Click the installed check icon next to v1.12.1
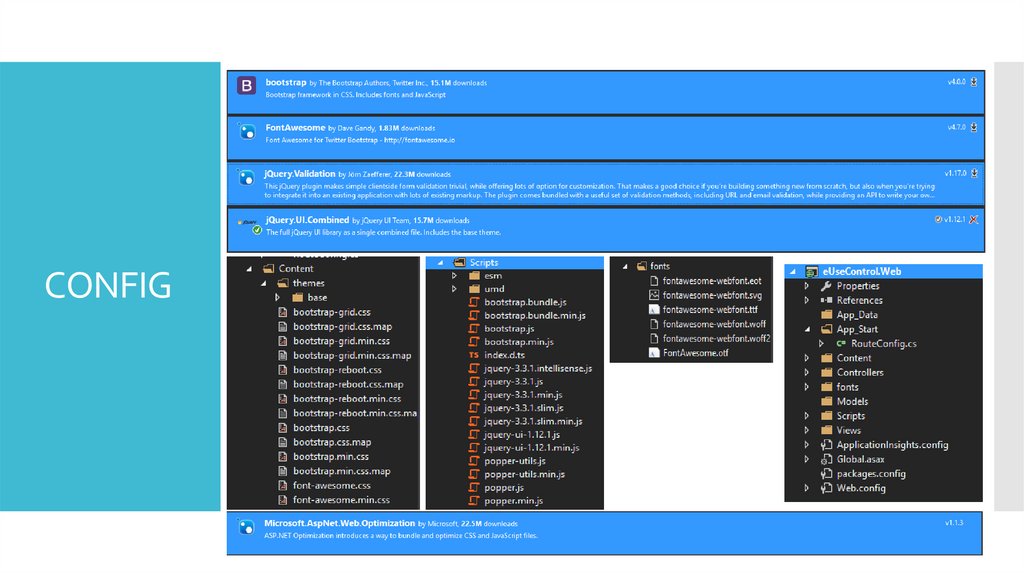 [x=938, y=219]
